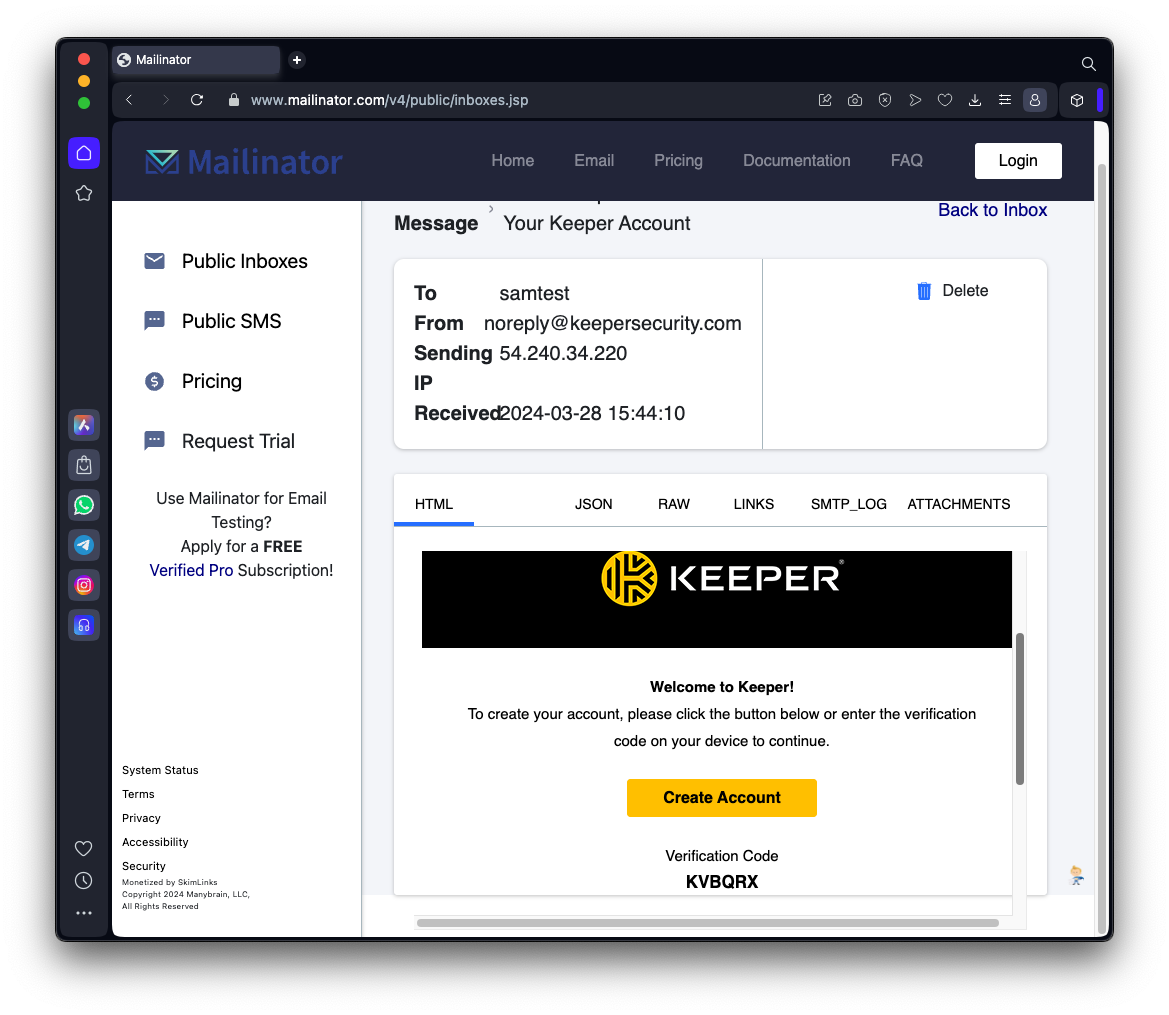The width and height of the screenshot is (1169, 1015).
Task: Click the flow send arrow icon
Action: pyautogui.click(x=915, y=100)
